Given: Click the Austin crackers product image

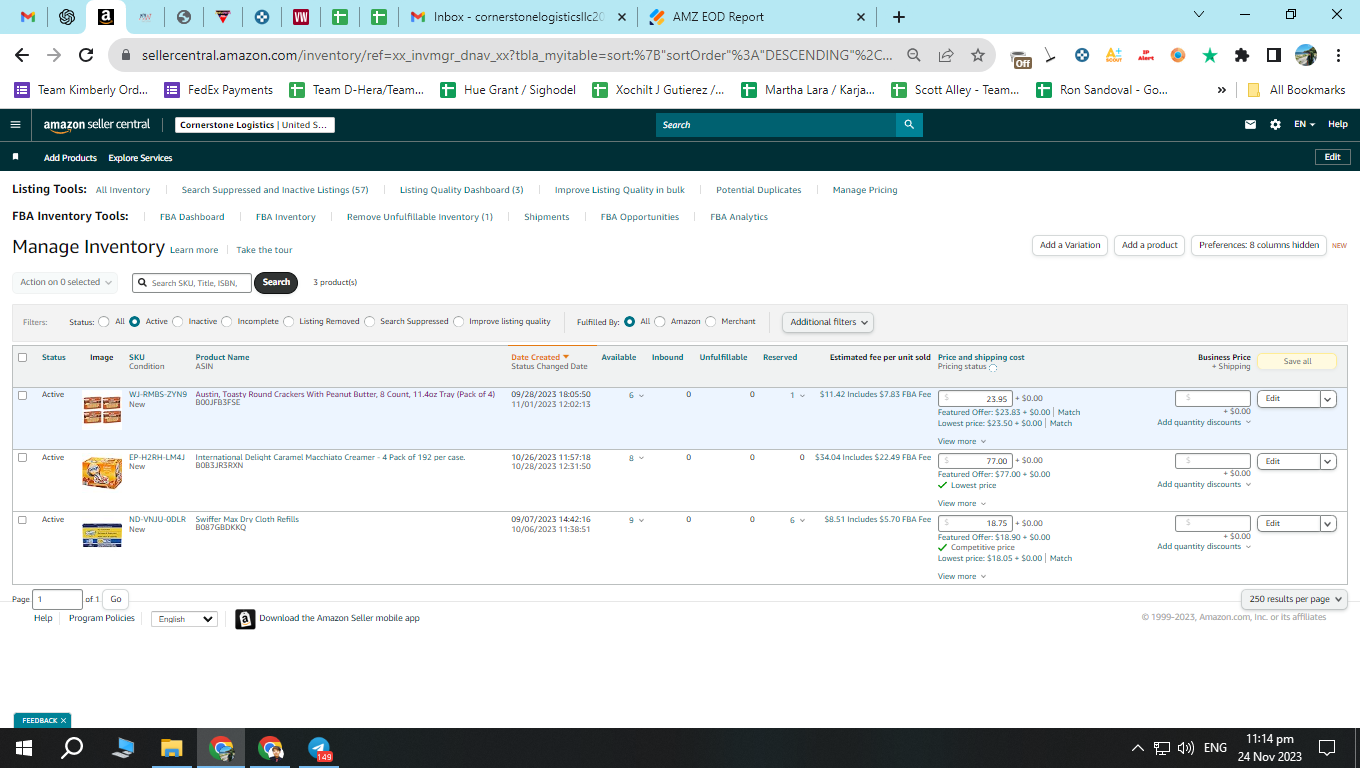Looking at the screenshot, I should (102, 410).
